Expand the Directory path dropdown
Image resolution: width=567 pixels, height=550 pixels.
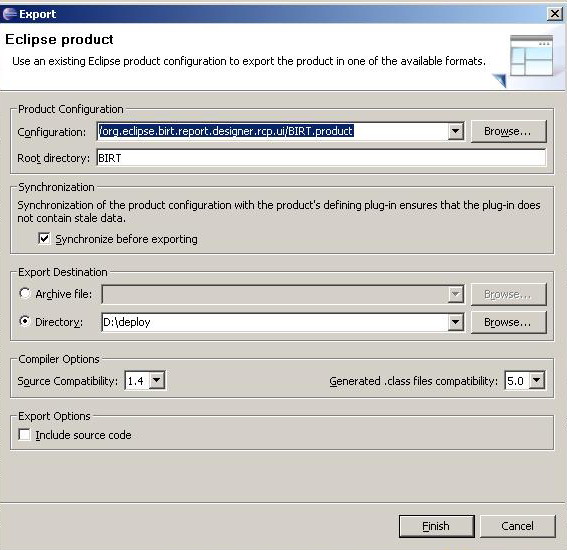coord(456,322)
